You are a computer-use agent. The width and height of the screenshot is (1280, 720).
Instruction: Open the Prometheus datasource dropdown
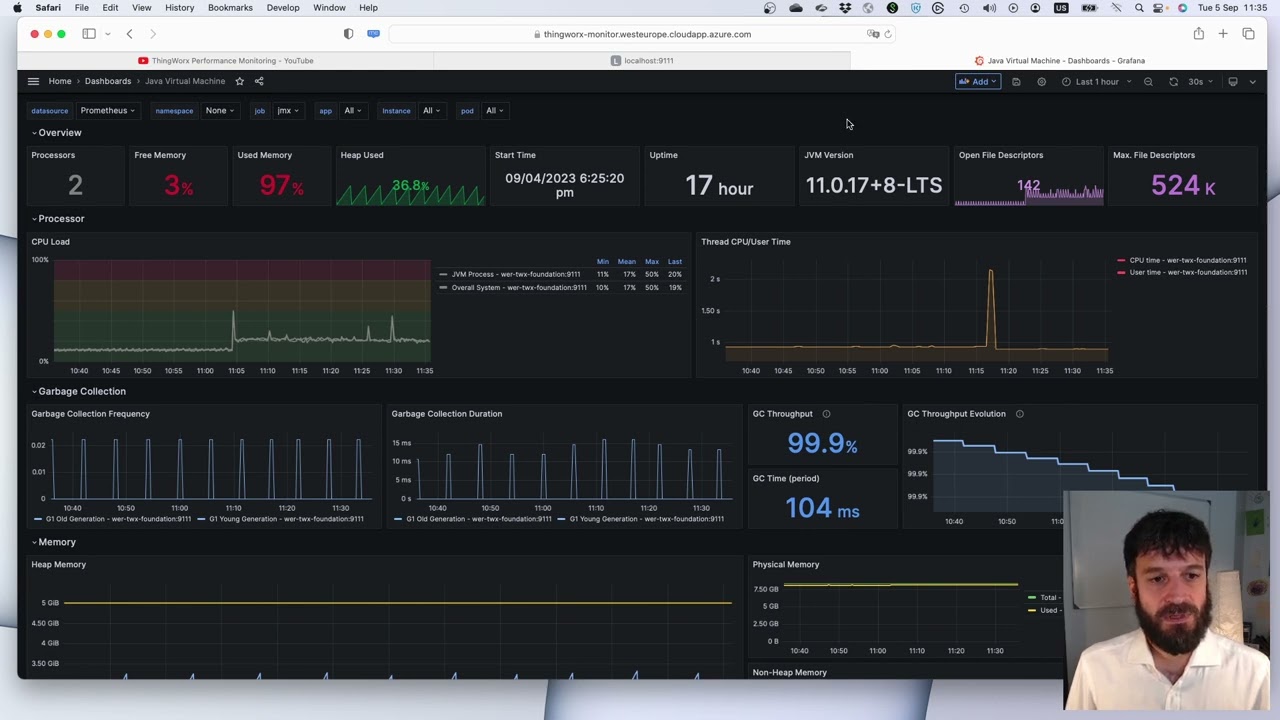[x=107, y=111]
